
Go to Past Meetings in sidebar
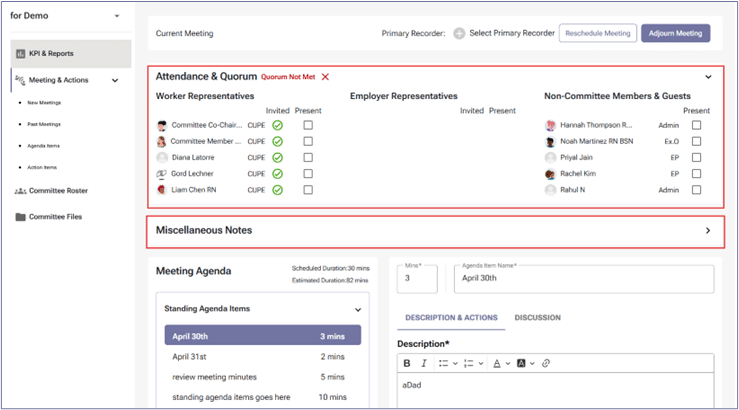point(44,124)
